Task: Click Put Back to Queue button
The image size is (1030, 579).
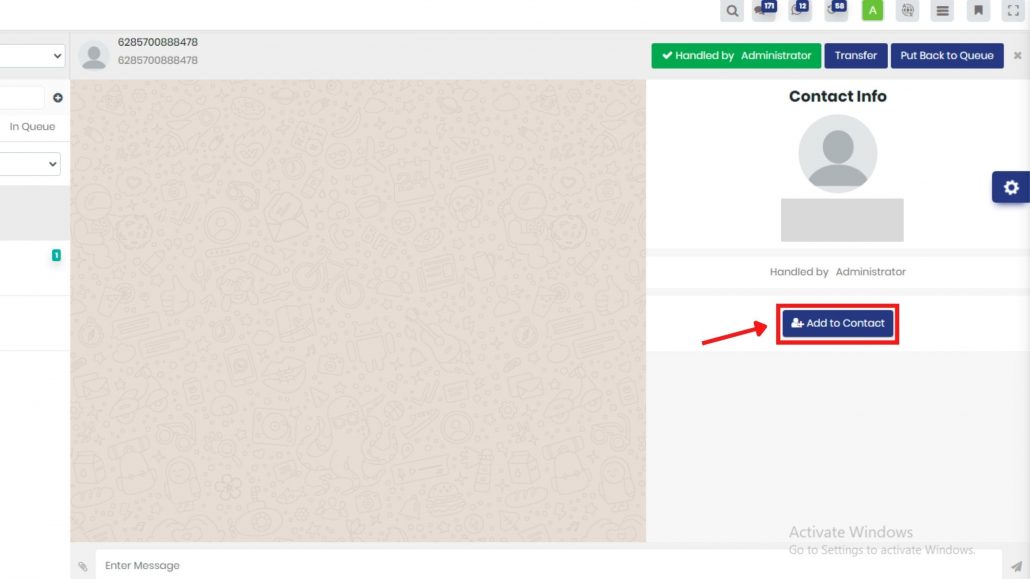Action: 947,56
